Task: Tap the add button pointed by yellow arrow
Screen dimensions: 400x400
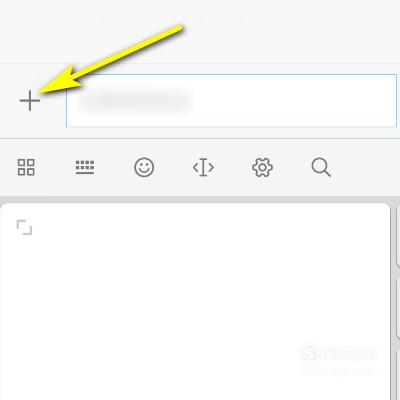Action: point(30,100)
